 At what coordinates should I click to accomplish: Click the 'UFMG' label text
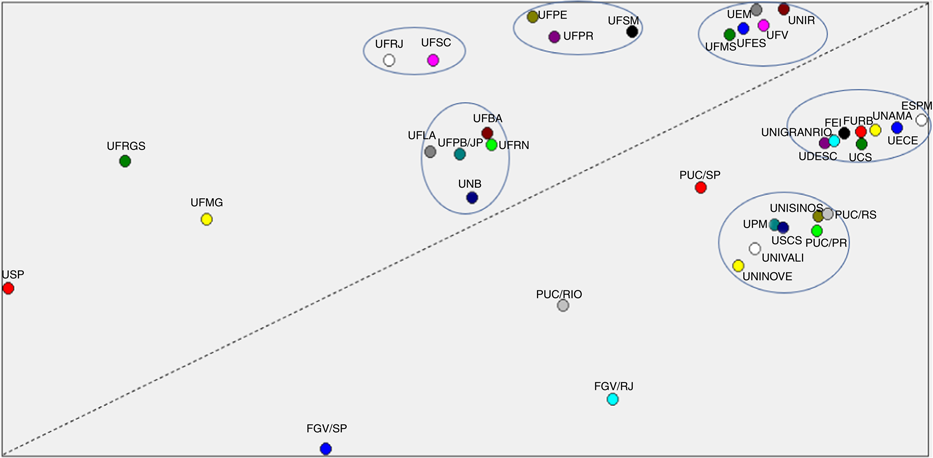(207, 203)
